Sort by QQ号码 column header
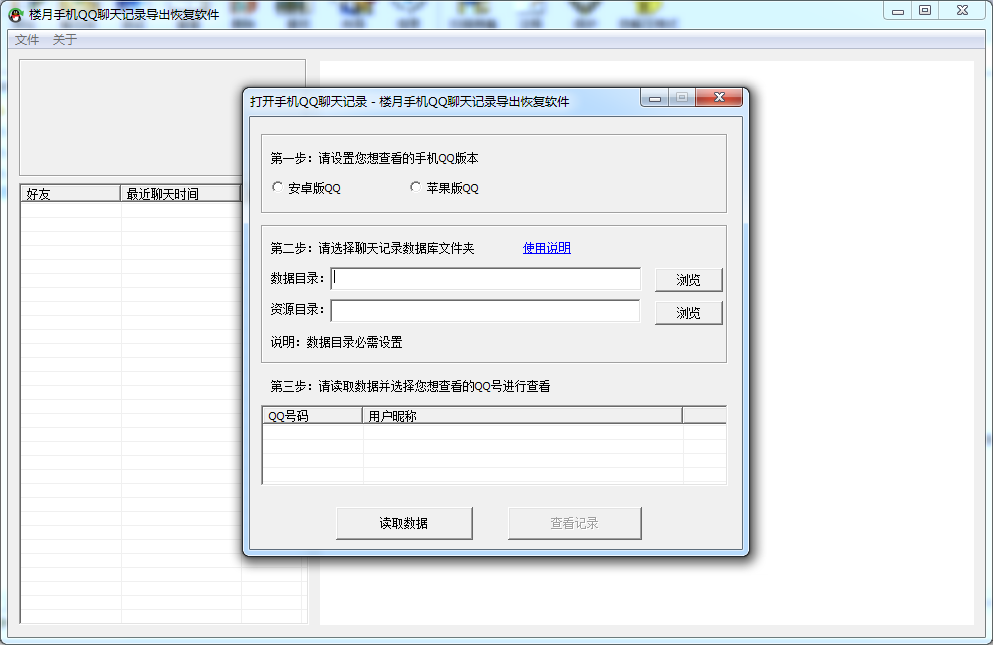Viewport: 993px width, 645px height. tap(312, 416)
